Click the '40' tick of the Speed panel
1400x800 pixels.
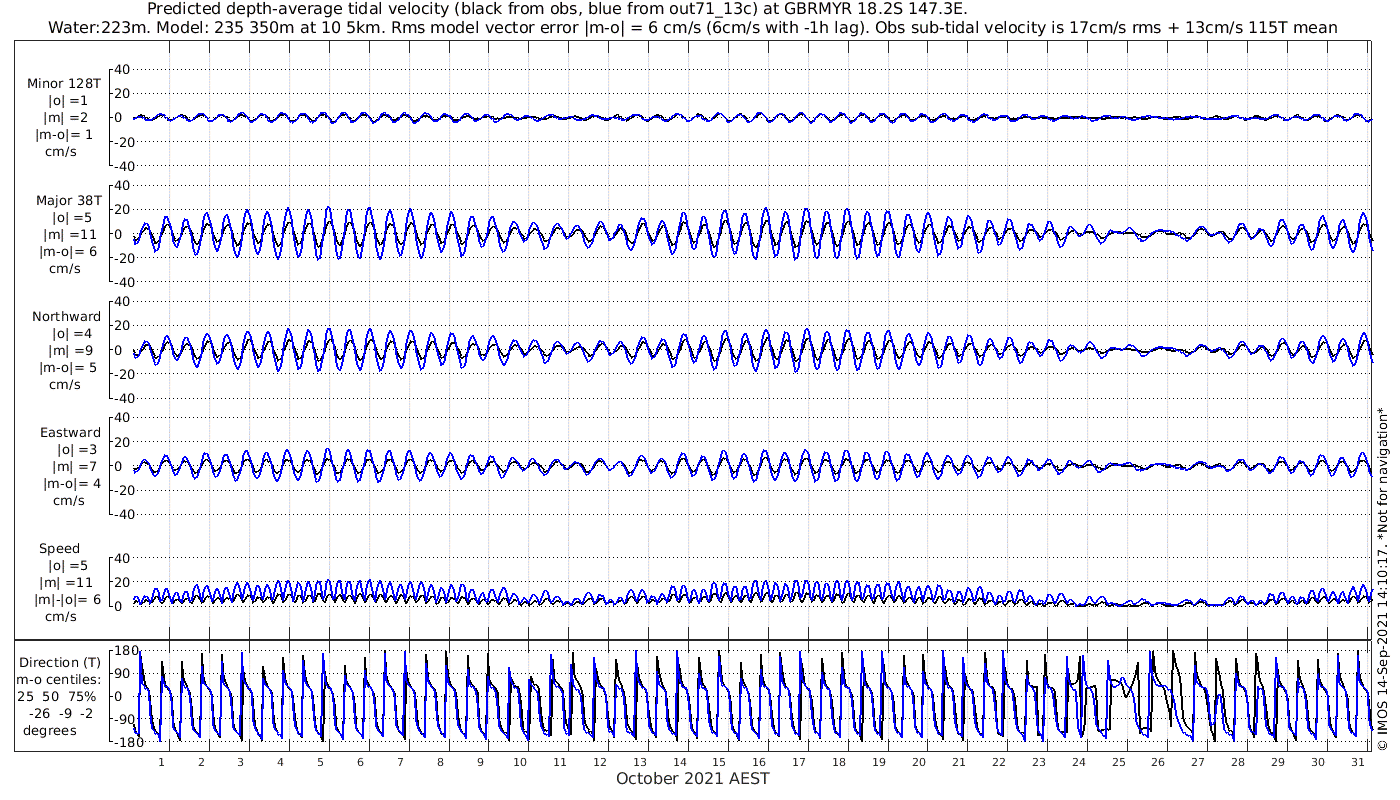122,557
